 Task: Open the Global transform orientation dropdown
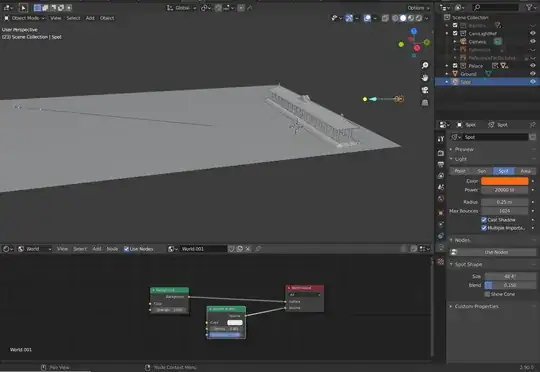[x=181, y=8]
